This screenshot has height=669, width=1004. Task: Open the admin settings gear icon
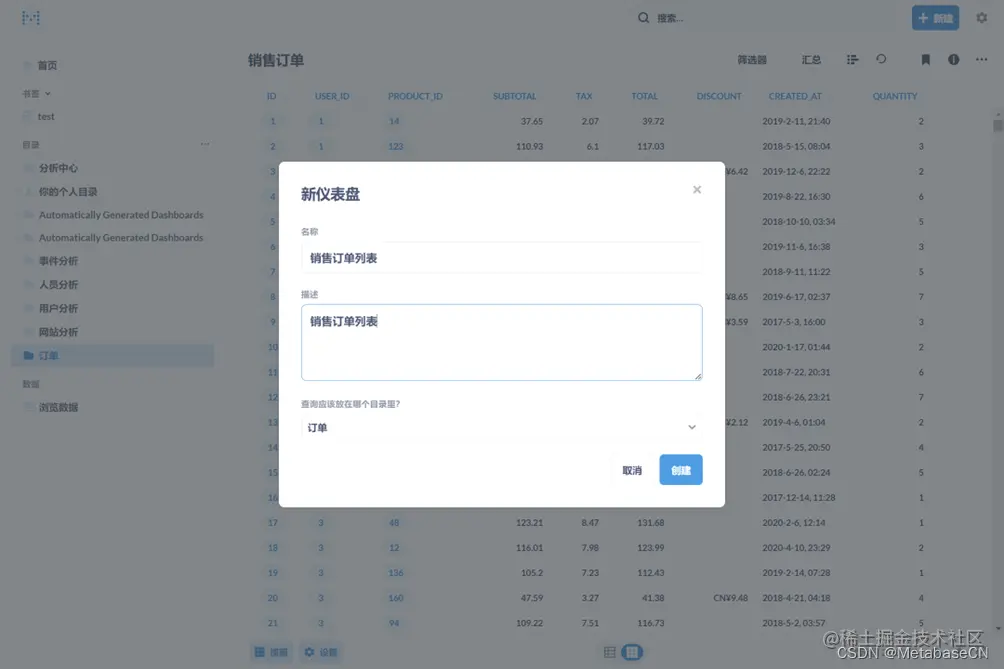[982, 18]
